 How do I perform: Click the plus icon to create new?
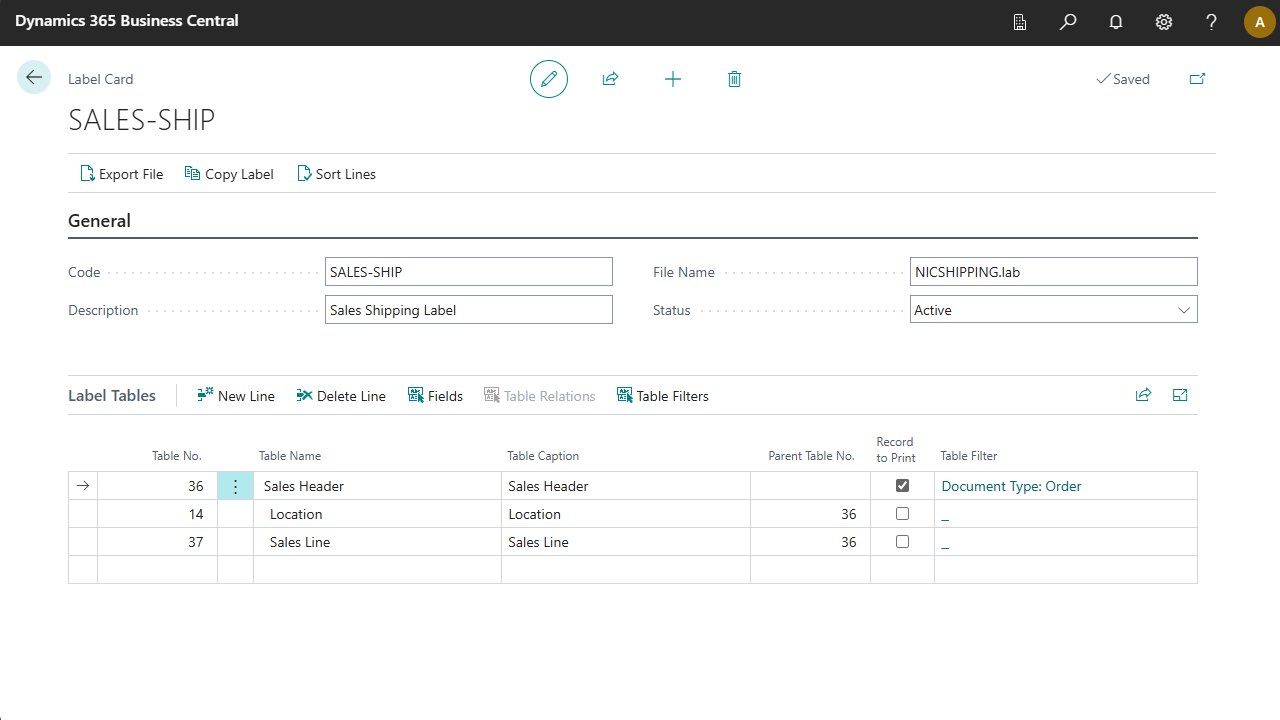673,79
